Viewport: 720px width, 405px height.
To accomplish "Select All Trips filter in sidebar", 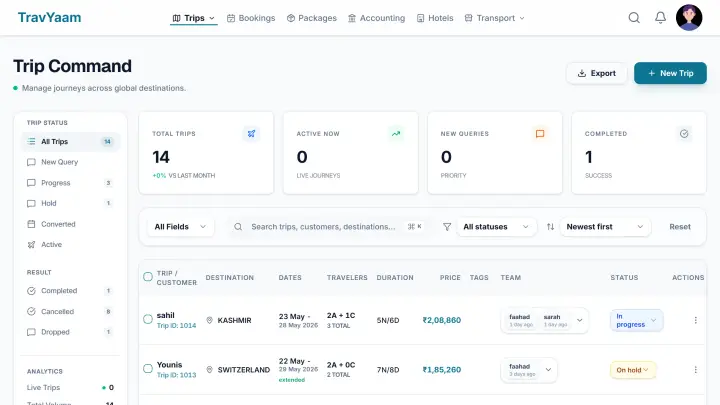I will (70, 141).
